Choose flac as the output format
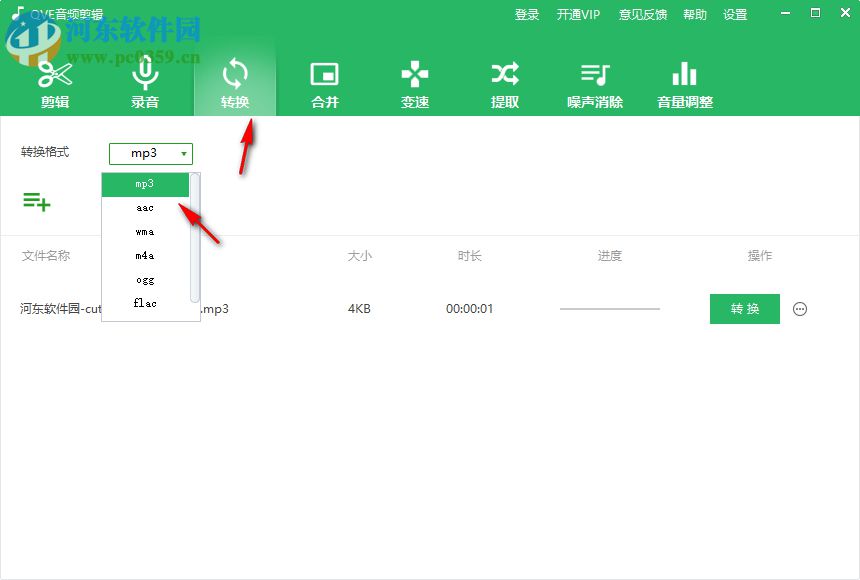This screenshot has height=580, width=860. pyautogui.click(x=143, y=303)
